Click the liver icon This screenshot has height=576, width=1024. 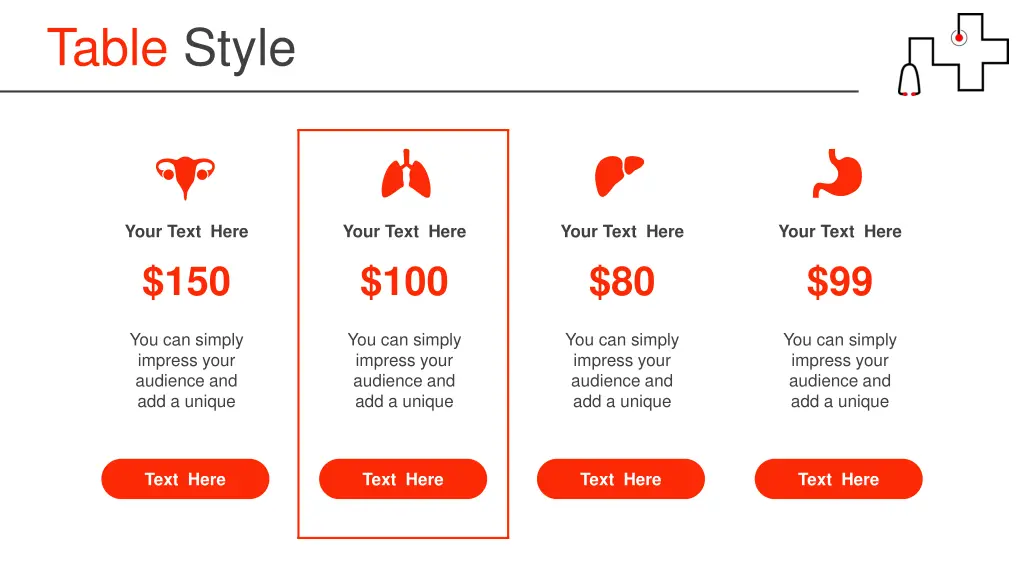coord(619,176)
